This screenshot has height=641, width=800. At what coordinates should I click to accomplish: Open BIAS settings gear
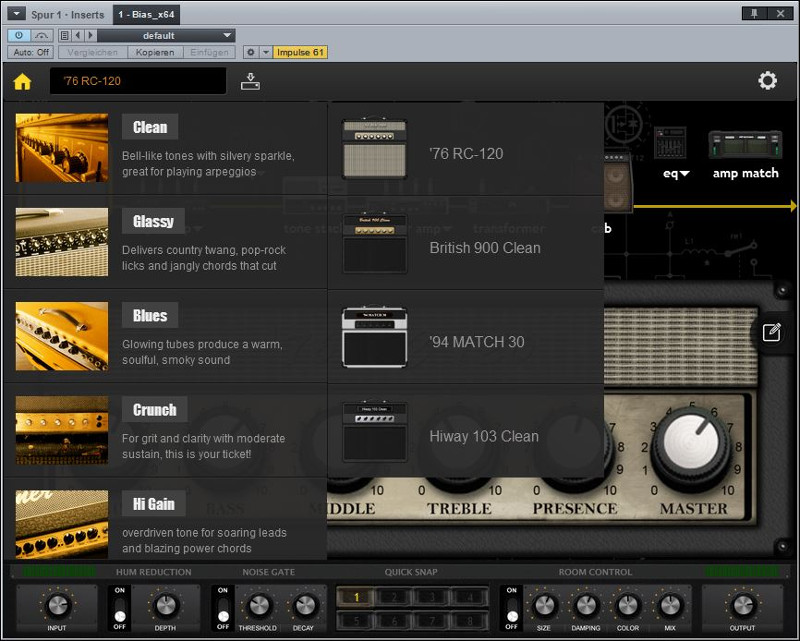click(767, 81)
